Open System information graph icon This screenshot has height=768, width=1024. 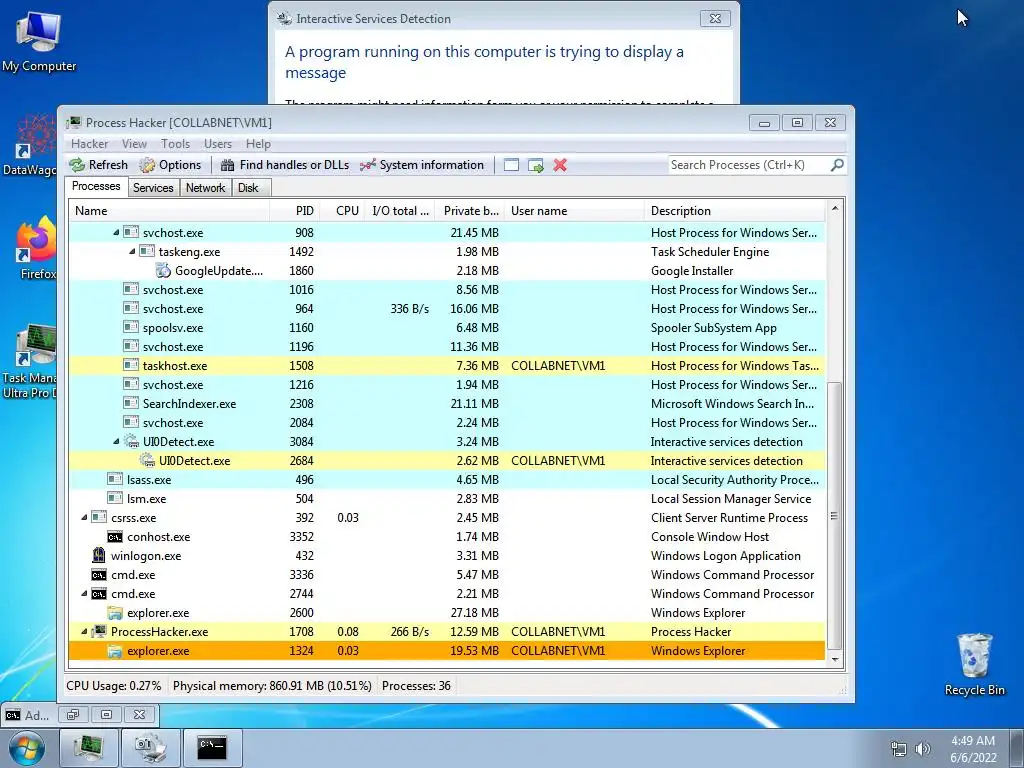tap(368, 165)
